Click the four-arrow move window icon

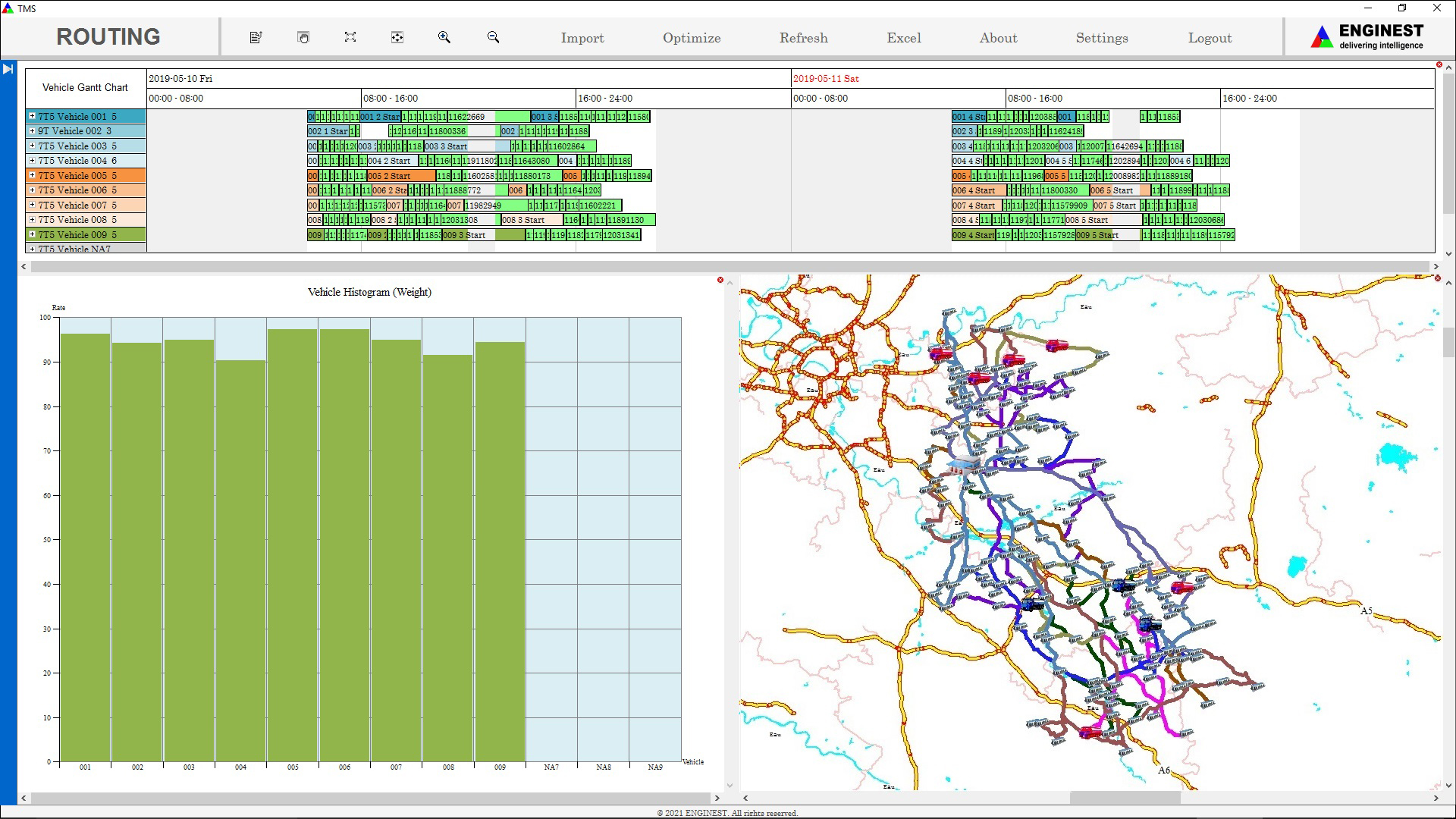[397, 37]
